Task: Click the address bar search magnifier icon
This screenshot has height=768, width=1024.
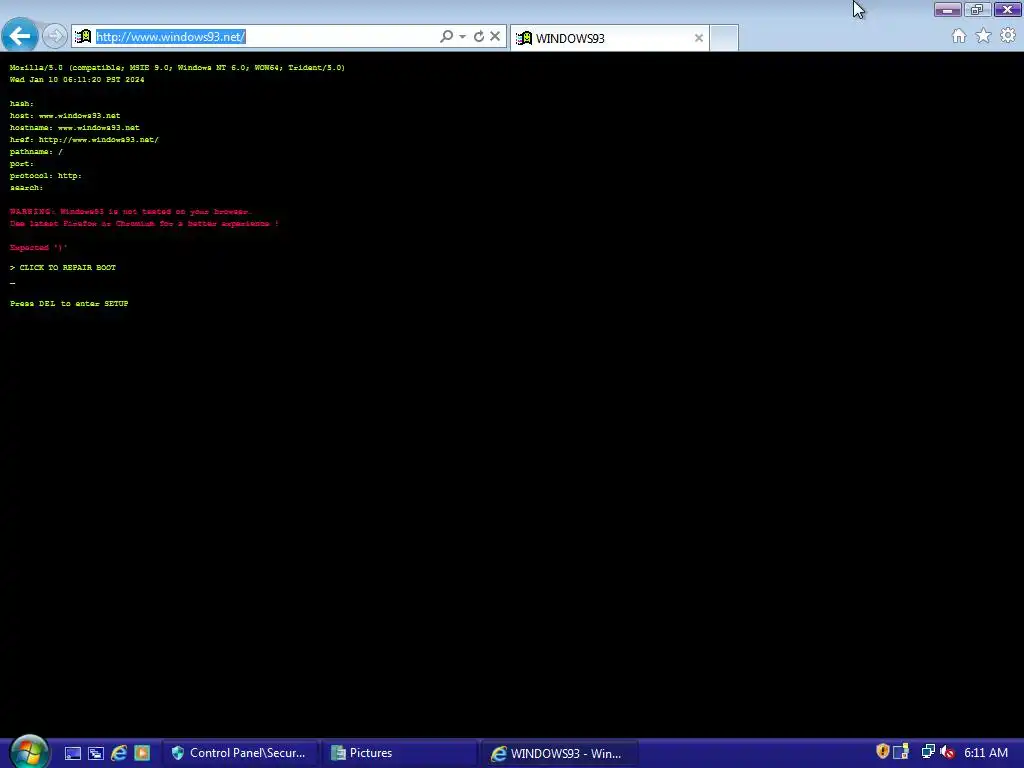Action: [447, 37]
